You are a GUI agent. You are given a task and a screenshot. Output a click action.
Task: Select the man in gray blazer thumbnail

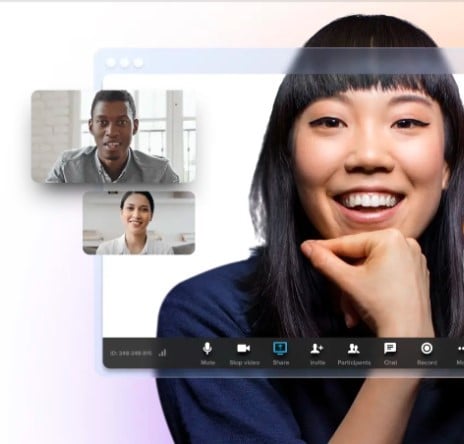pyautogui.click(x=114, y=137)
